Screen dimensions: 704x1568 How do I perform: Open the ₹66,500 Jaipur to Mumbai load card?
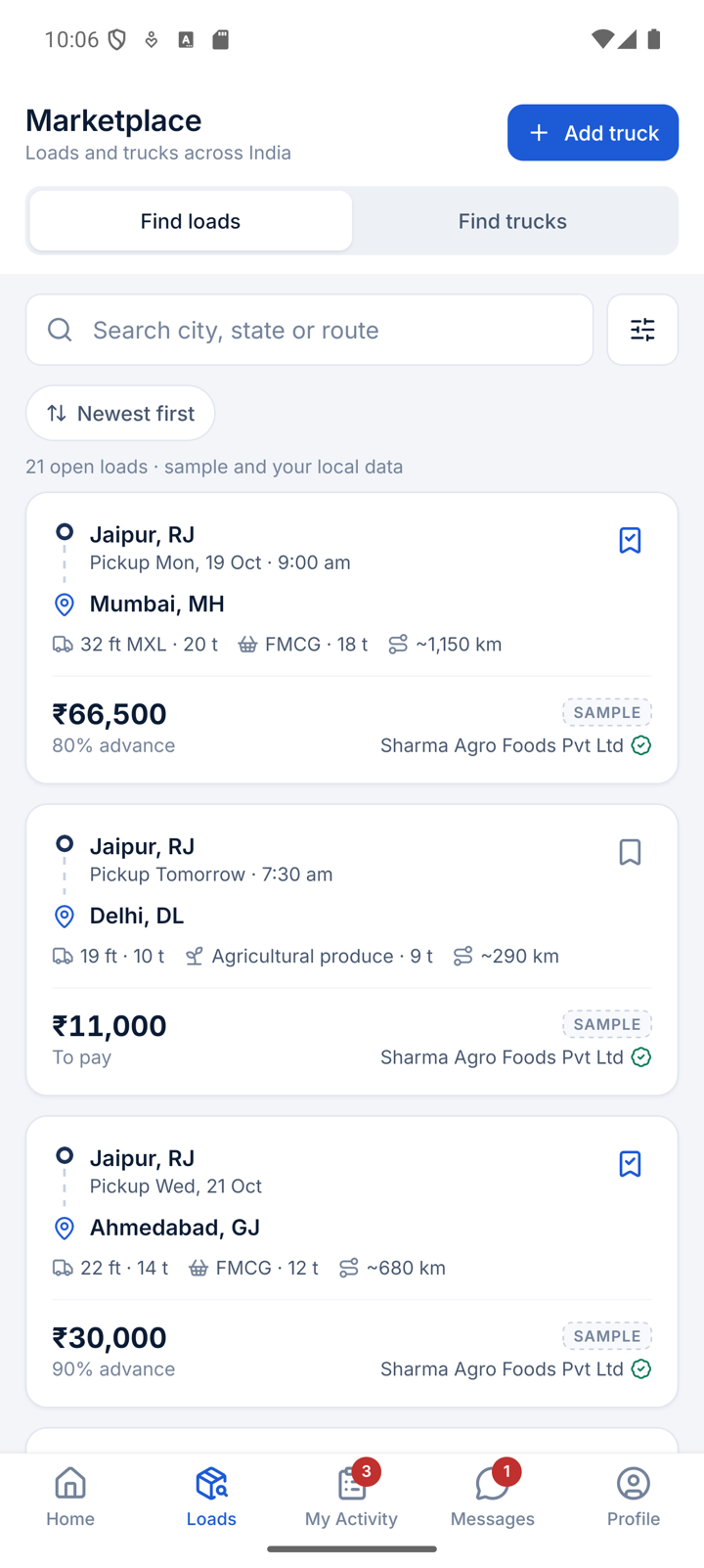click(x=352, y=638)
